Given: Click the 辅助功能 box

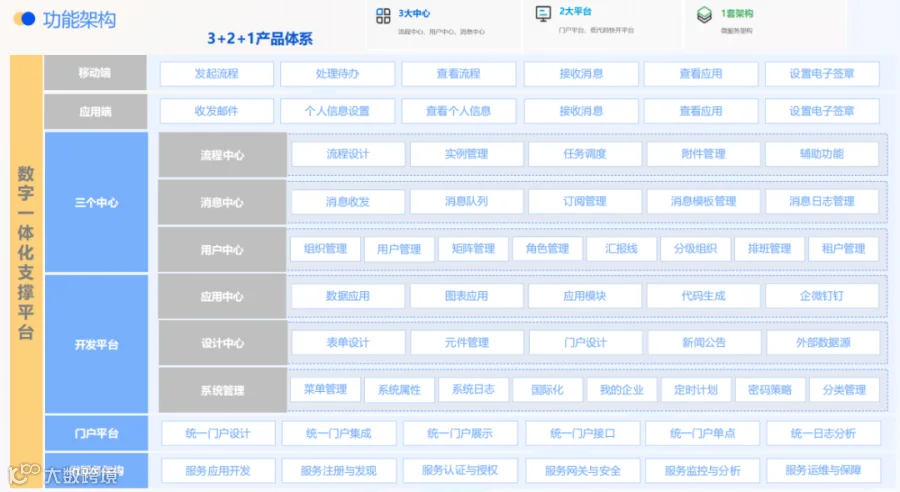Looking at the screenshot, I should [x=822, y=154].
